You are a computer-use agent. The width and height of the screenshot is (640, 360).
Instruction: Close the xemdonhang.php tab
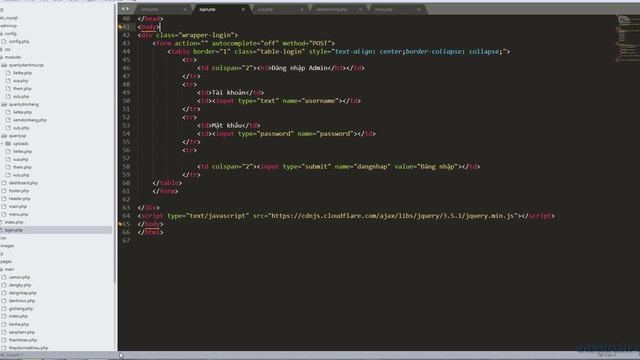pyautogui.click(x=360, y=9)
